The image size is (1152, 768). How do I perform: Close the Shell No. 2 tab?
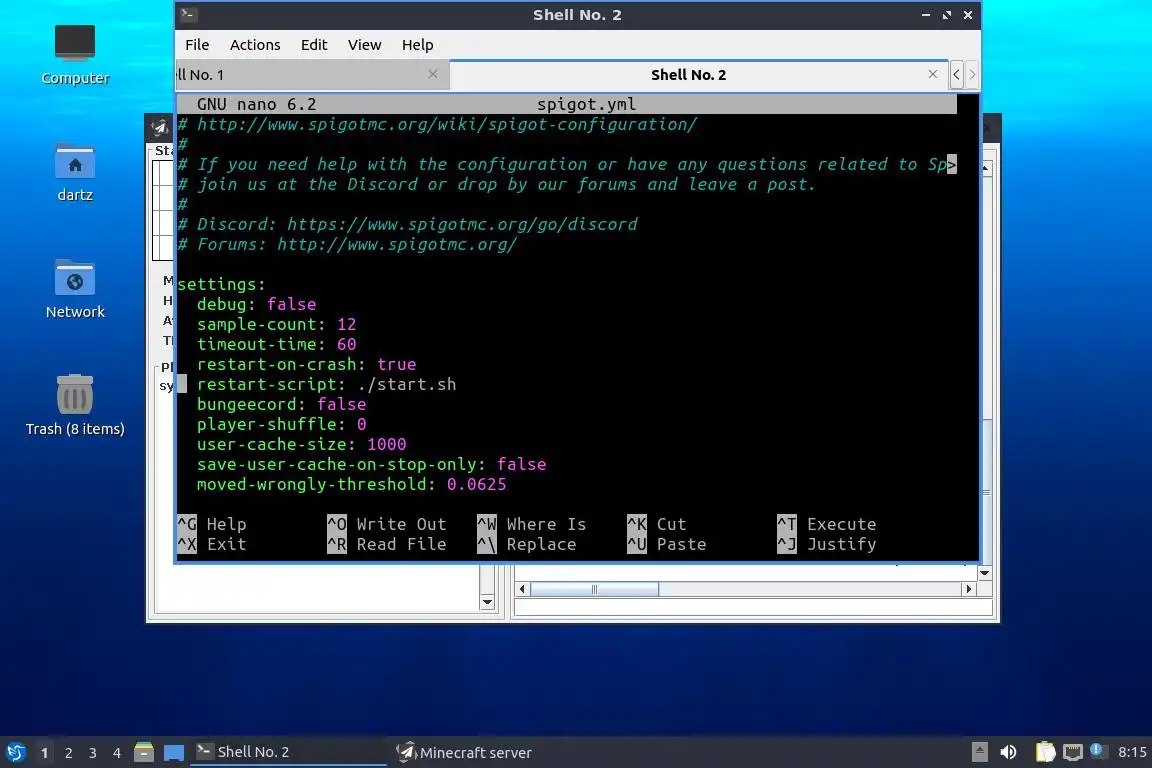tap(932, 73)
